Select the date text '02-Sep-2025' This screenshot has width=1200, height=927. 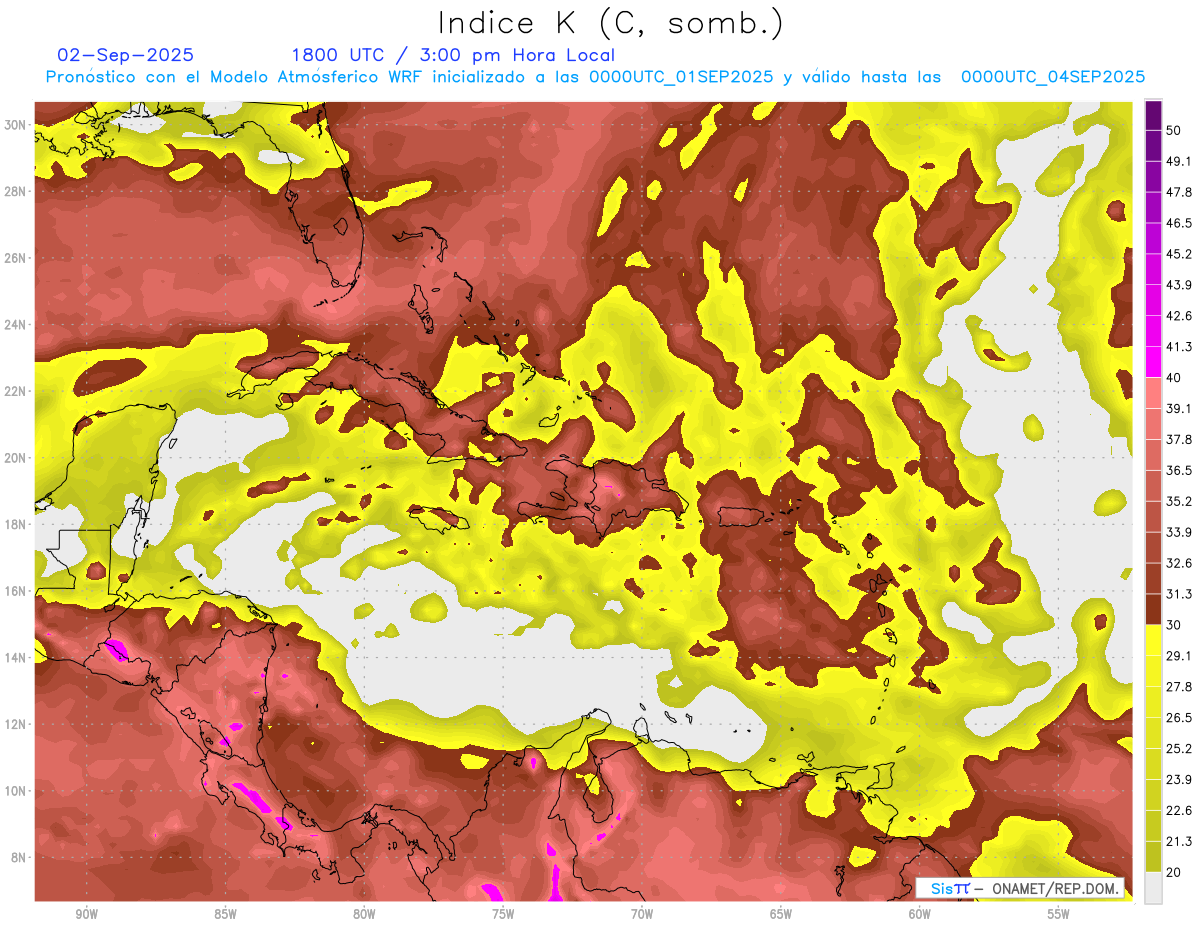(126, 55)
